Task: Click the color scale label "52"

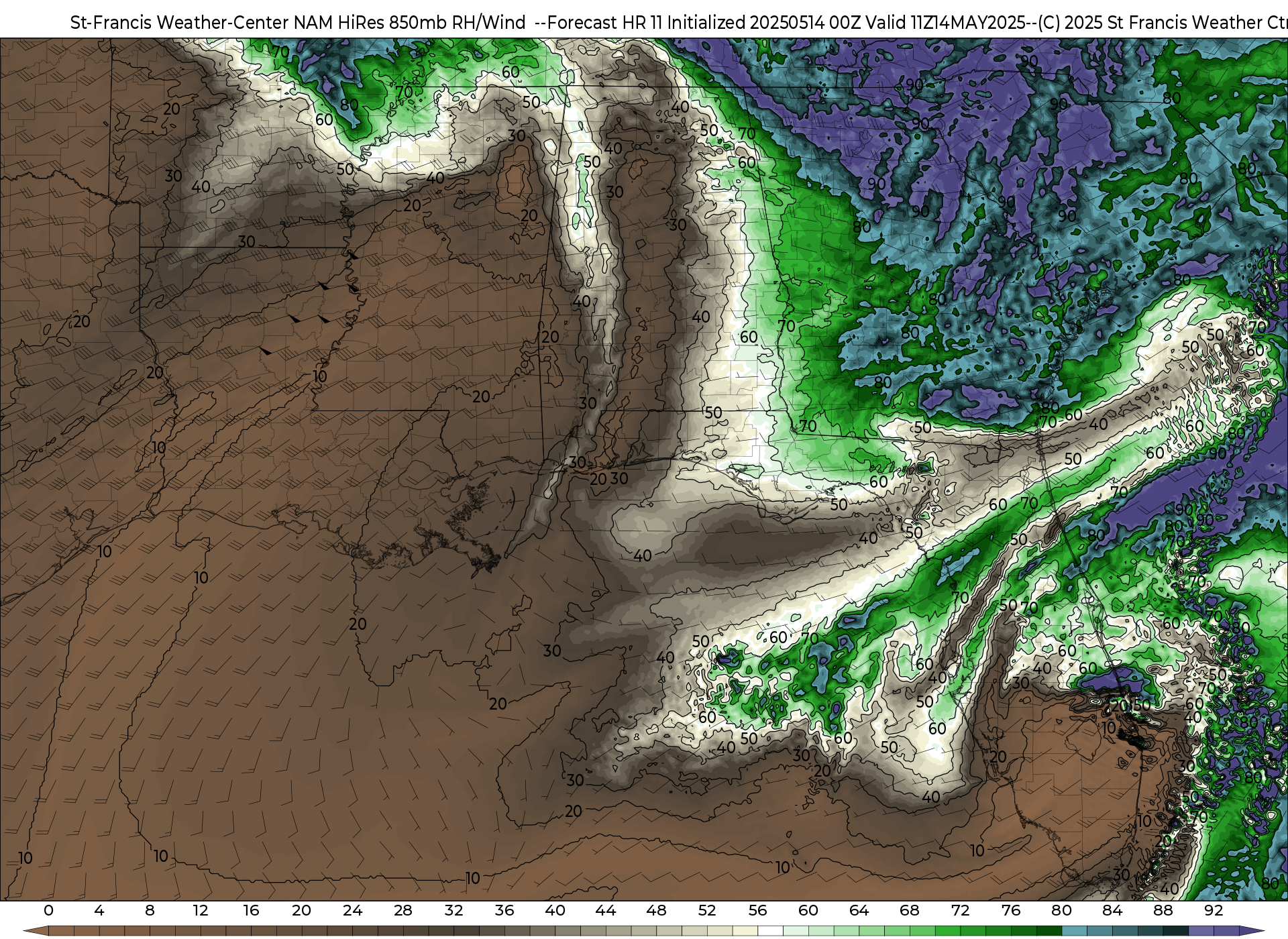Action: point(707,910)
